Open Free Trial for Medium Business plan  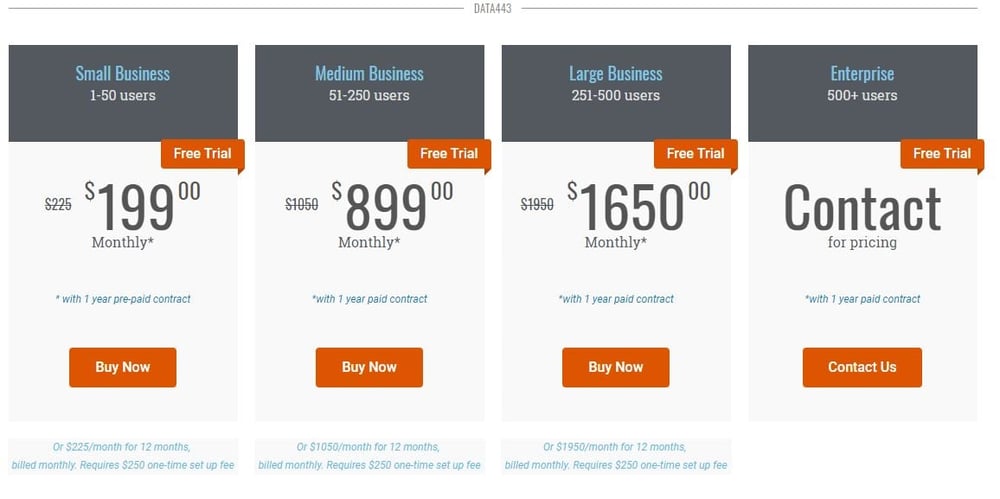pos(449,154)
